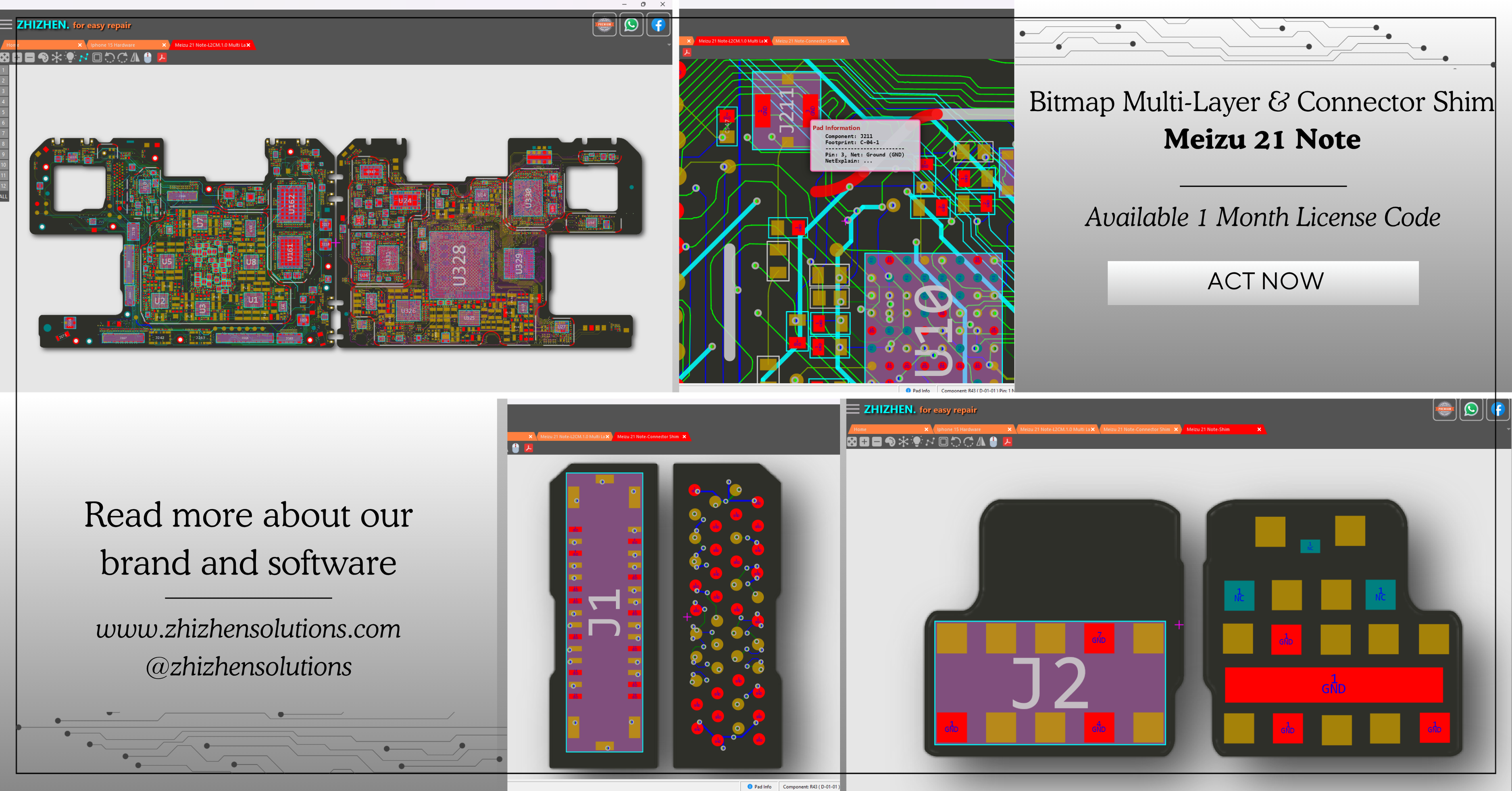Toggle layer 1 in the layer sidebar
This screenshot has height=791, width=1512.
tap(4, 71)
